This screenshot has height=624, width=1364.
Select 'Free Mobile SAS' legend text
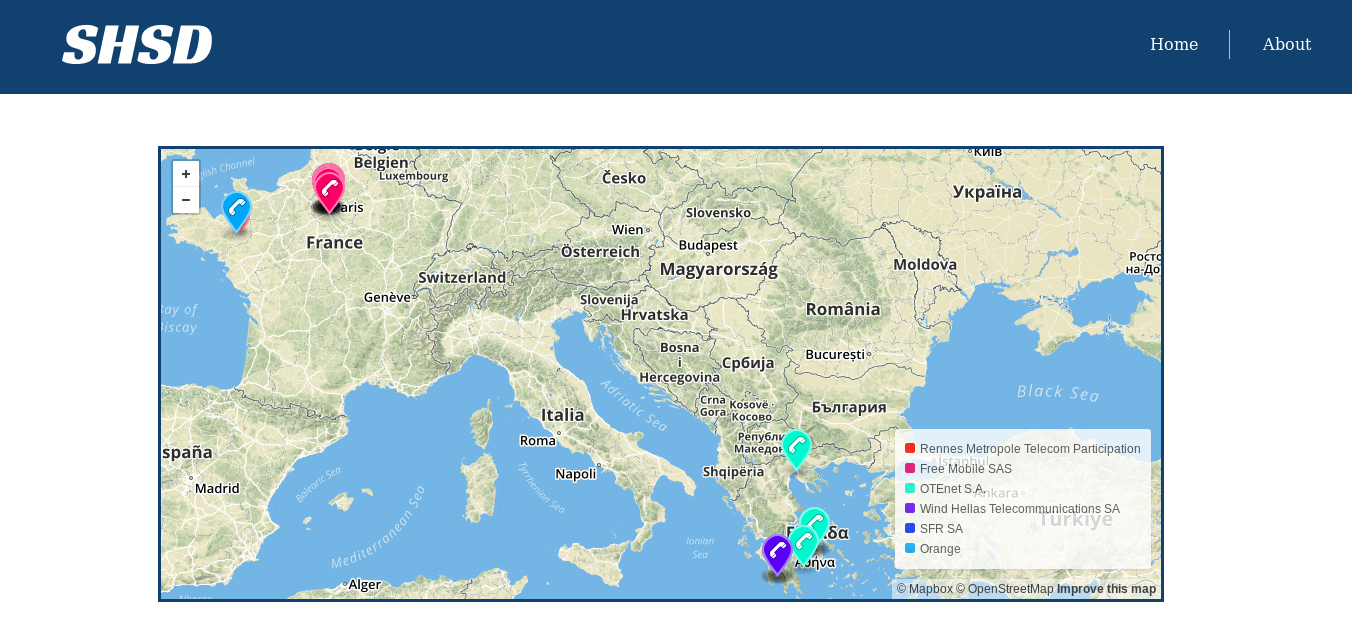(966, 469)
